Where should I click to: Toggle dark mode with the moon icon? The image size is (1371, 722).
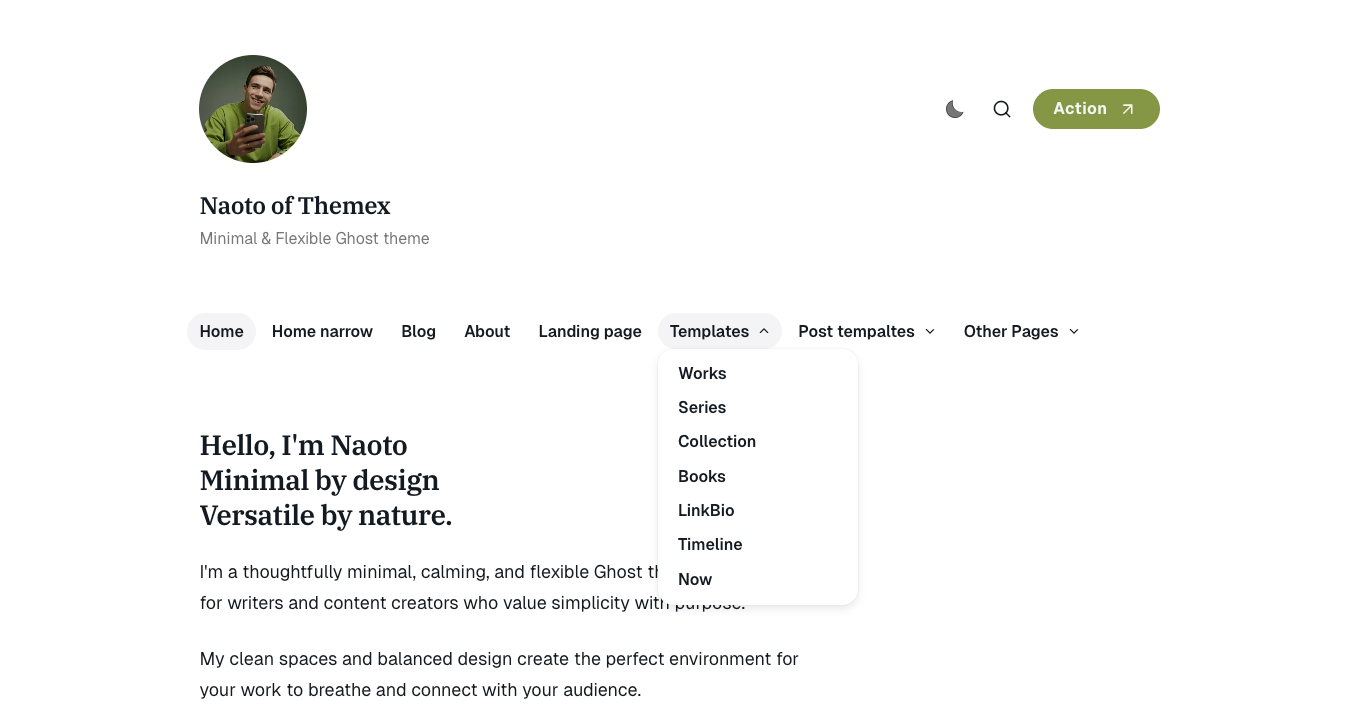[955, 109]
